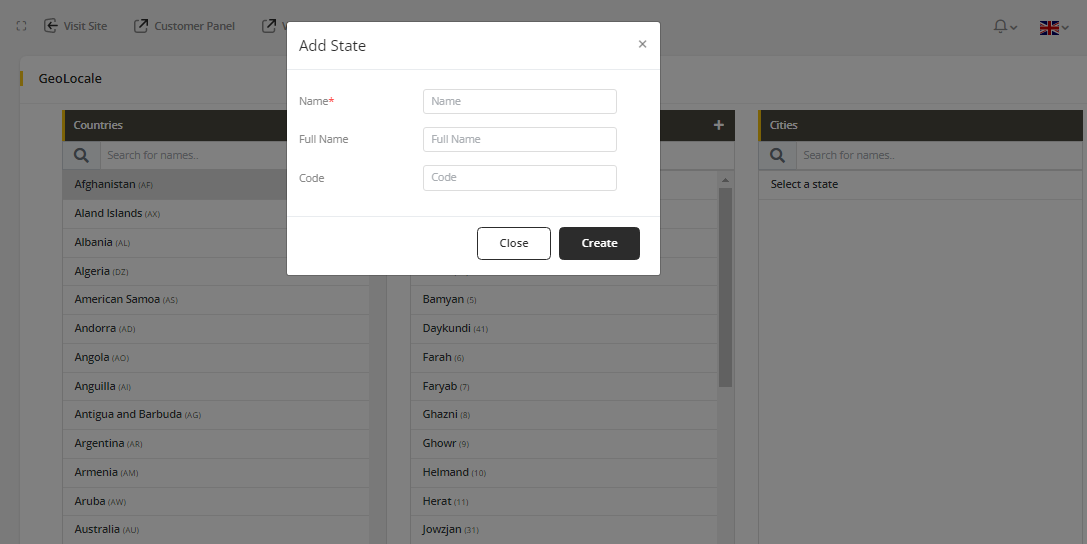
Task: Click the Cities search magnifier icon
Action: point(778,155)
